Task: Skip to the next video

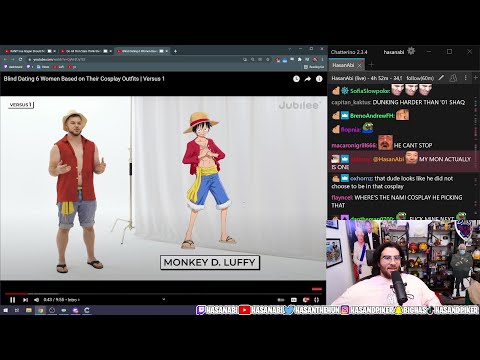Action: coord(25,300)
